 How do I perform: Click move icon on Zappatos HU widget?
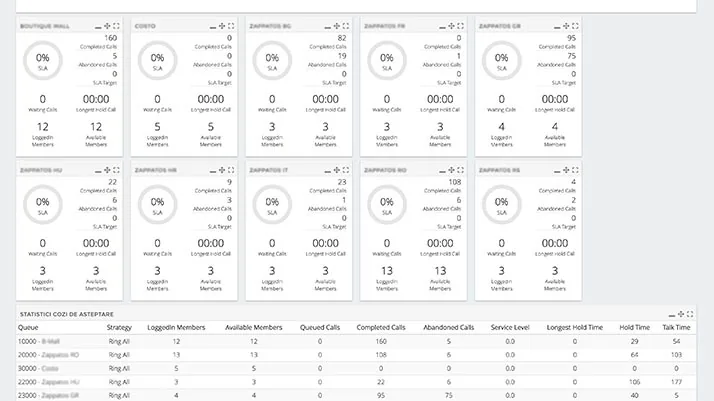[107, 170]
